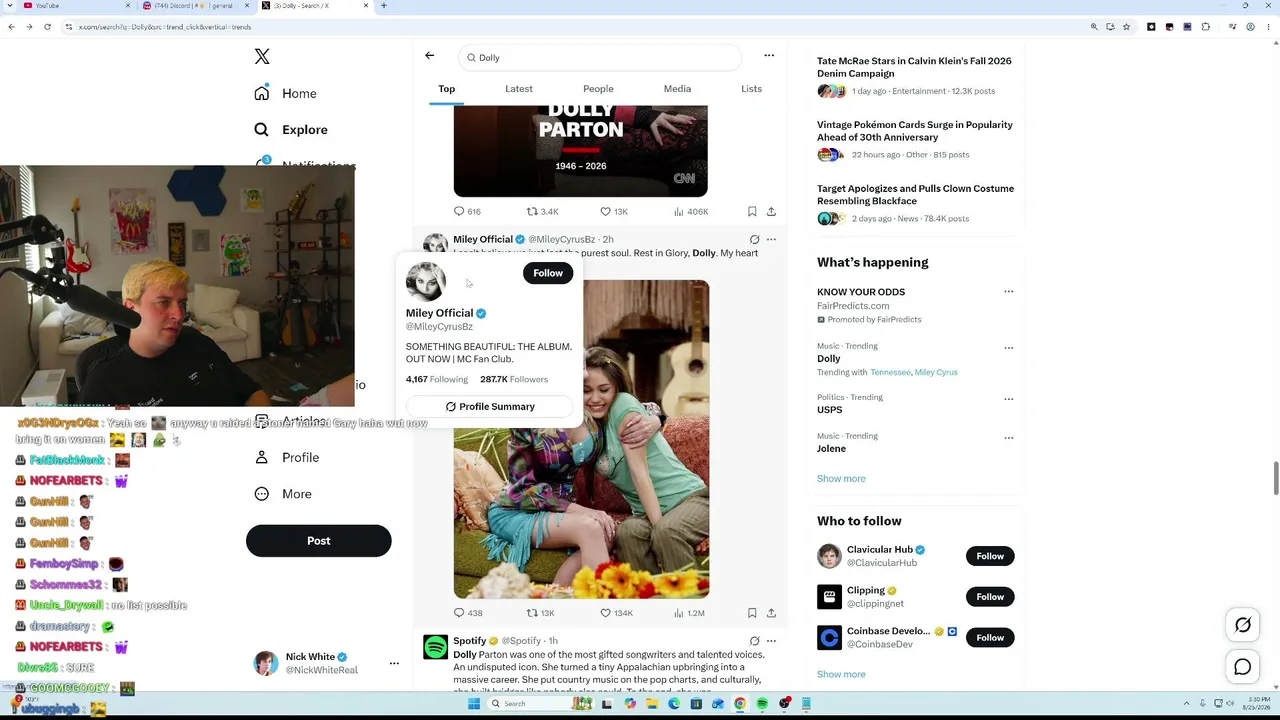
Task: Open the More menu in sidebar
Action: [x=283, y=494]
